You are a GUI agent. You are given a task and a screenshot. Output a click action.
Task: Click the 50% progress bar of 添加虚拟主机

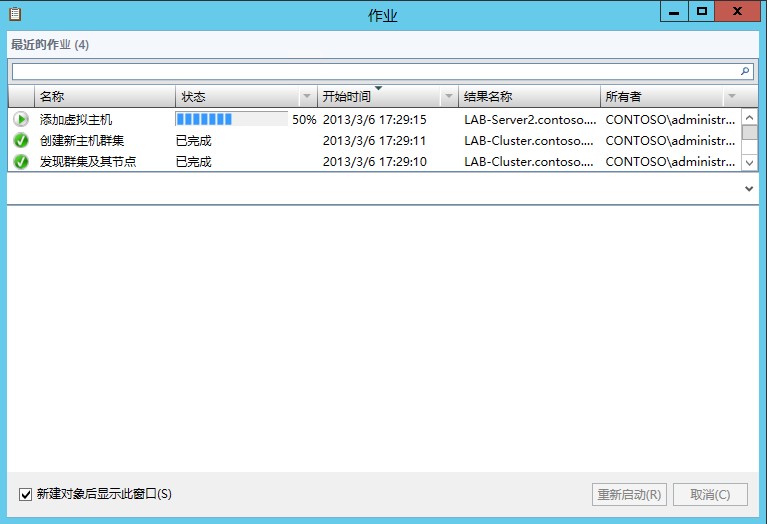(231, 119)
